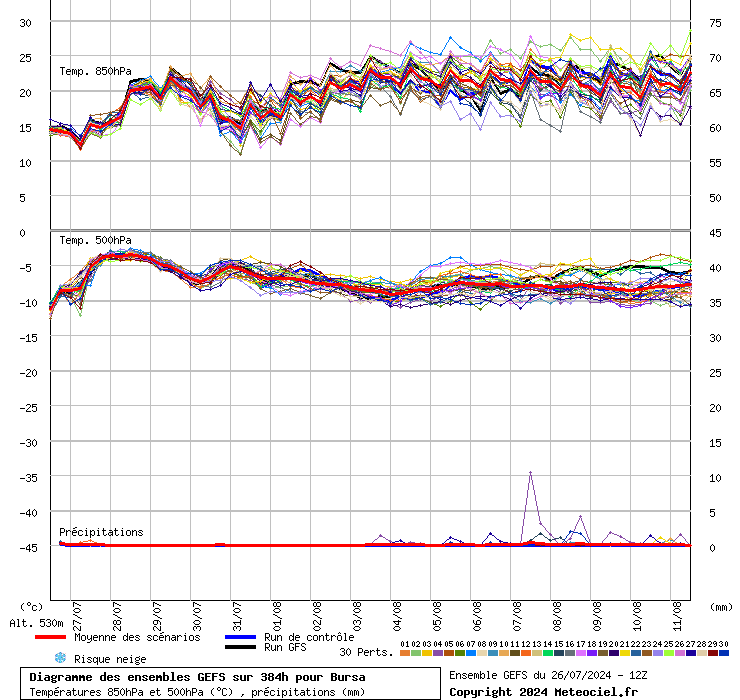The image size is (740, 700).
Task: Click the 05/08 date label
Action: point(437,616)
